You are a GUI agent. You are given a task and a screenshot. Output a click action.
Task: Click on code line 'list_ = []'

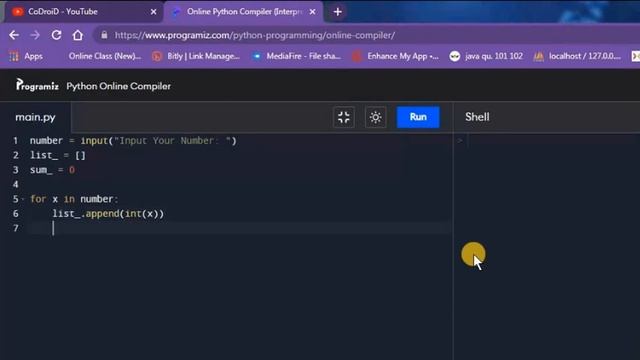click(x=58, y=156)
